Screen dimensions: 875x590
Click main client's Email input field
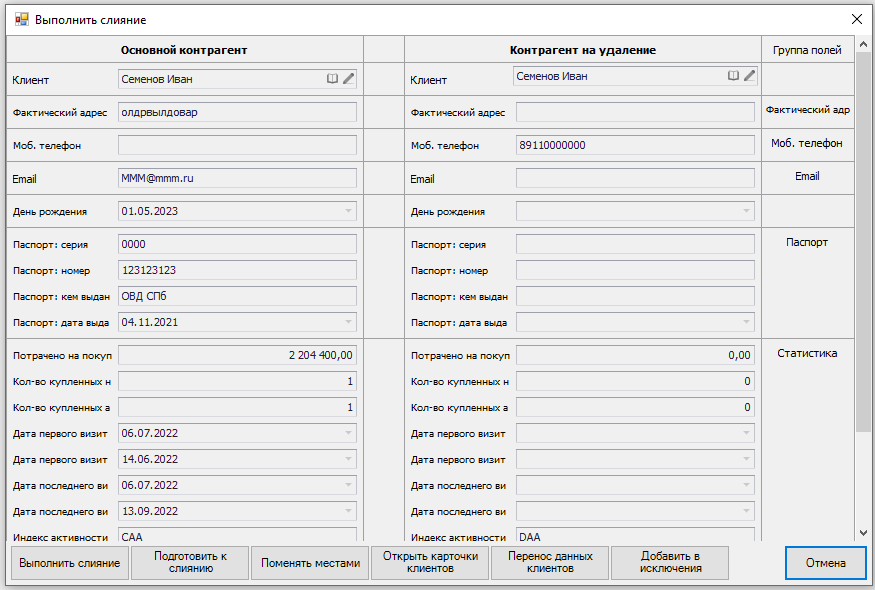[237, 178]
